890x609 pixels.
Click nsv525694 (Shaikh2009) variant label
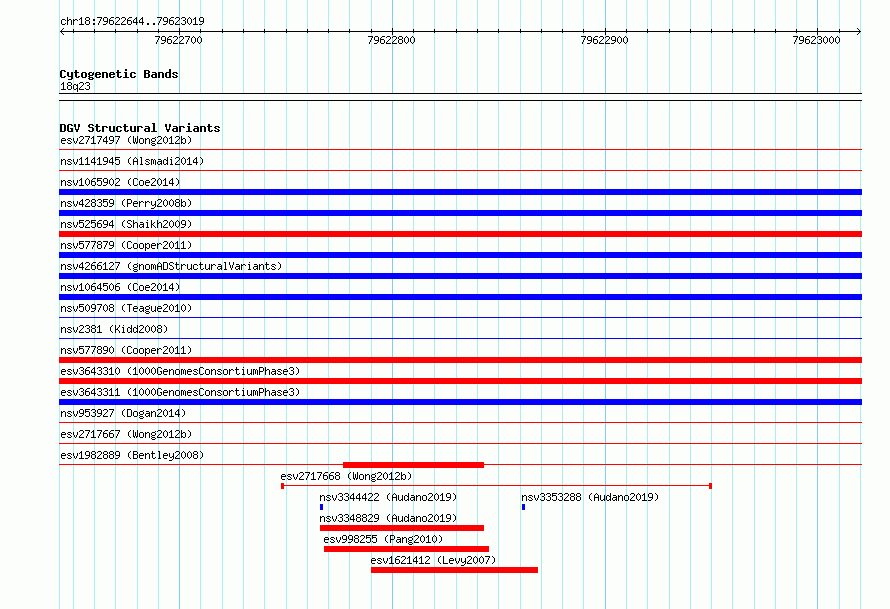click(126, 224)
